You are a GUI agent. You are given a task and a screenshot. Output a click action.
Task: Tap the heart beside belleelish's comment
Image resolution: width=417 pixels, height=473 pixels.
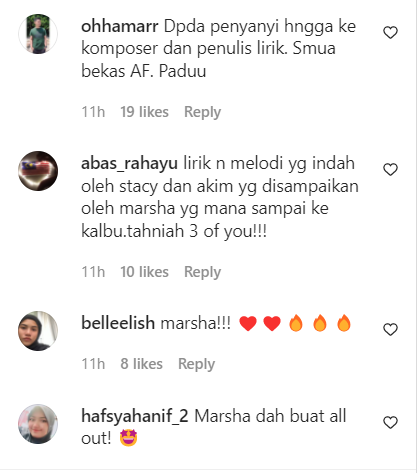pos(390,329)
